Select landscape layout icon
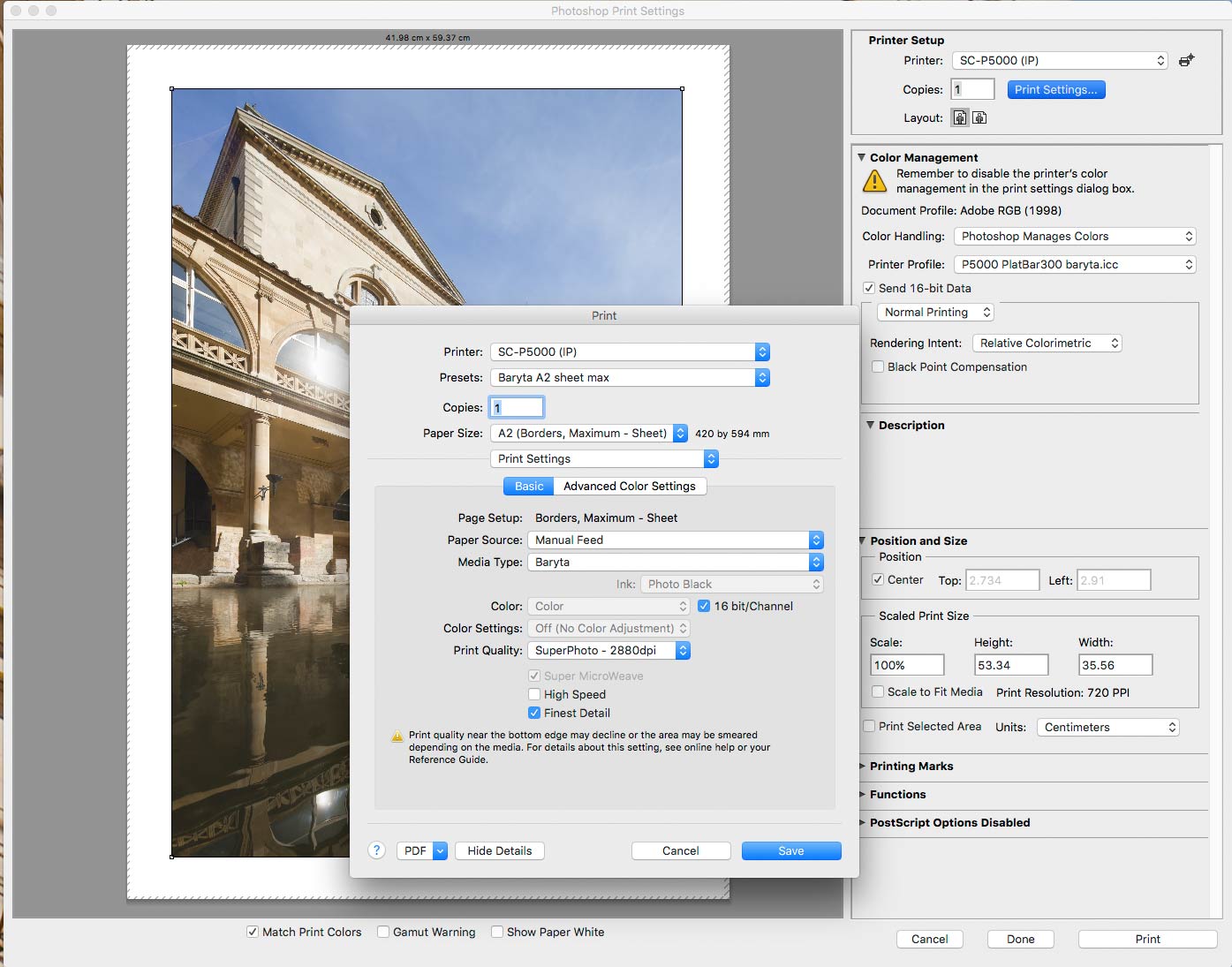Viewport: 1232px width, 967px height. pyautogui.click(x=979, y=117)
